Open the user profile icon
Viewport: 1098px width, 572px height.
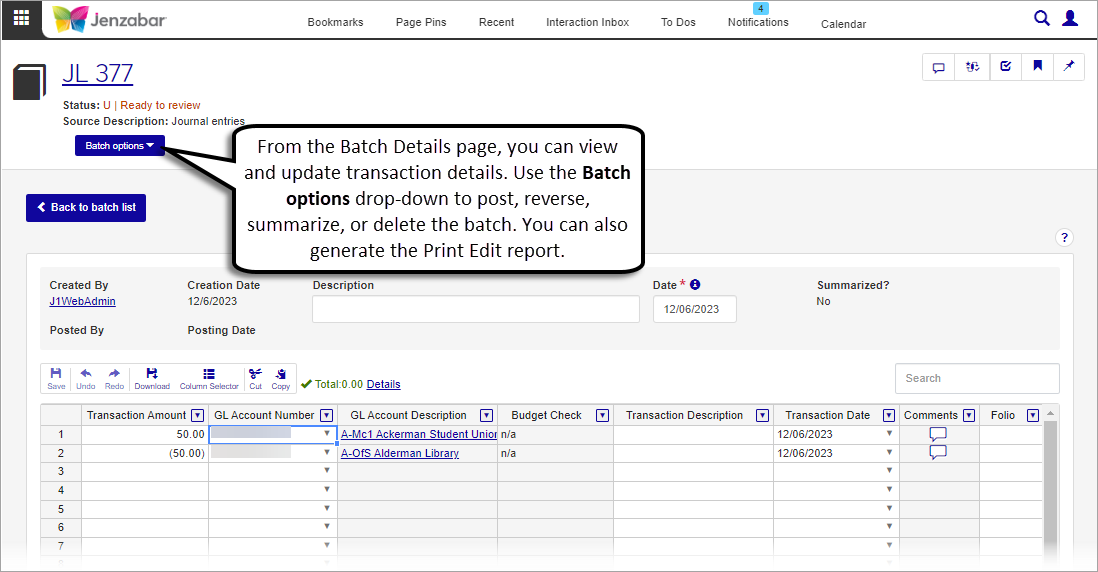1070,18
